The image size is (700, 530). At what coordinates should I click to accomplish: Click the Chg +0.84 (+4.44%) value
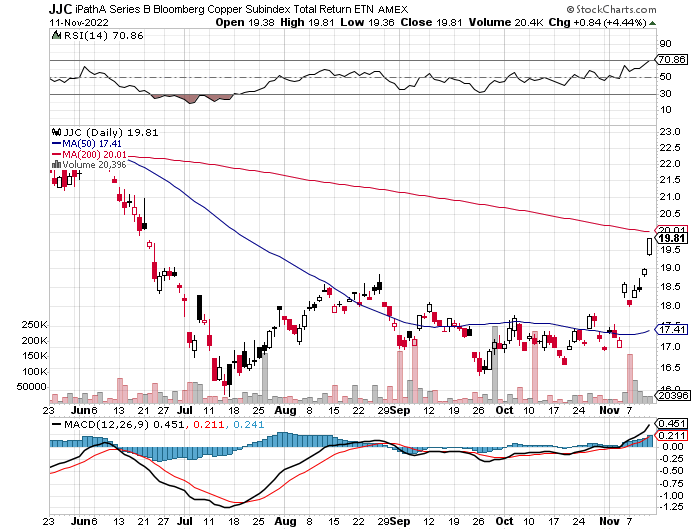coord(597,22)
